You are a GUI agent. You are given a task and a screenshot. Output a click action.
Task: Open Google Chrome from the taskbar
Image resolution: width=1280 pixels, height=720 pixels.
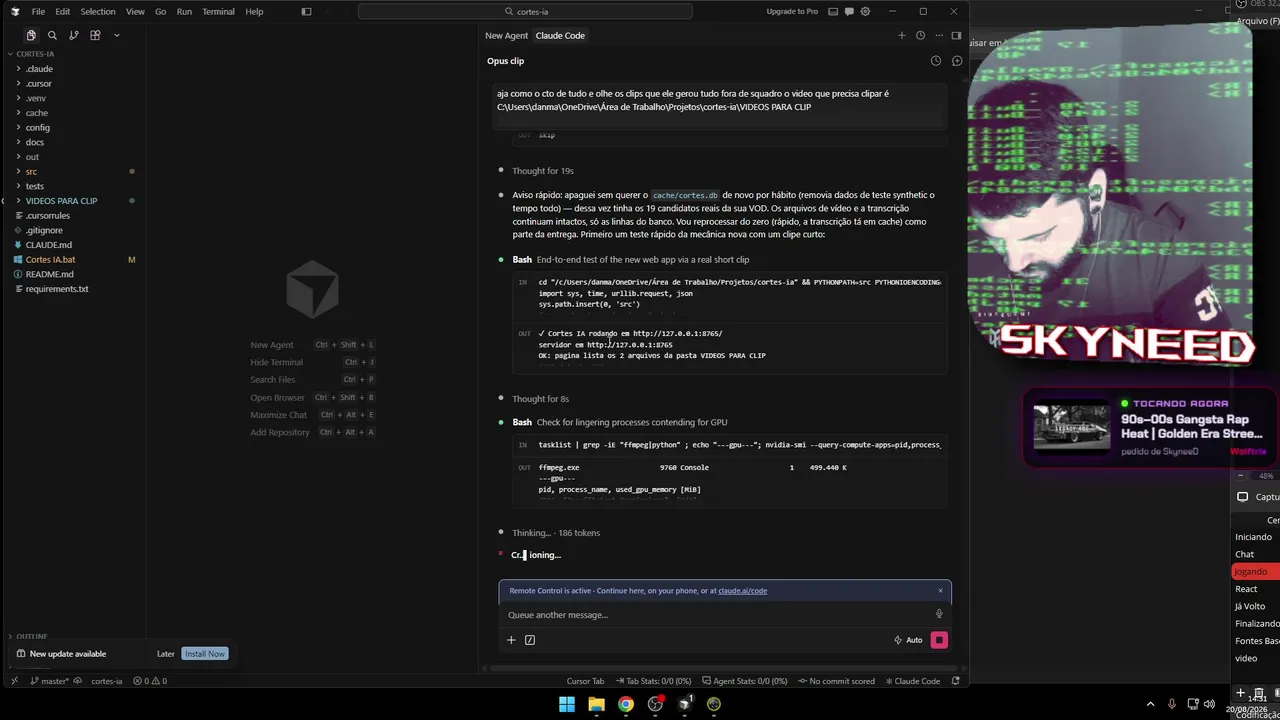[625, 704]
